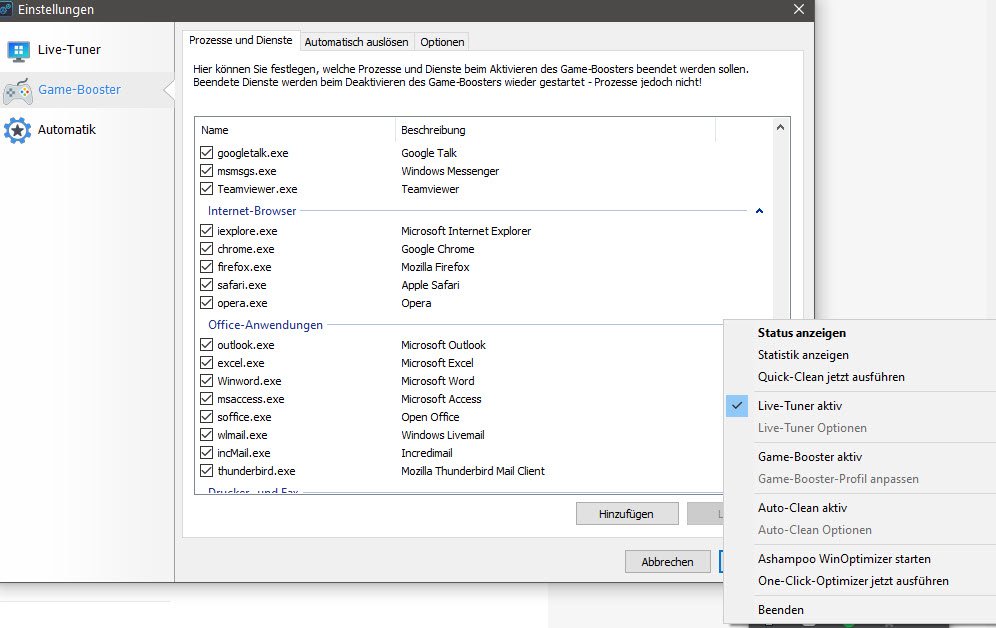Uncheck the firefox.exe checkbox
This screenshot has width=996, height=628.
coord(207,267)
